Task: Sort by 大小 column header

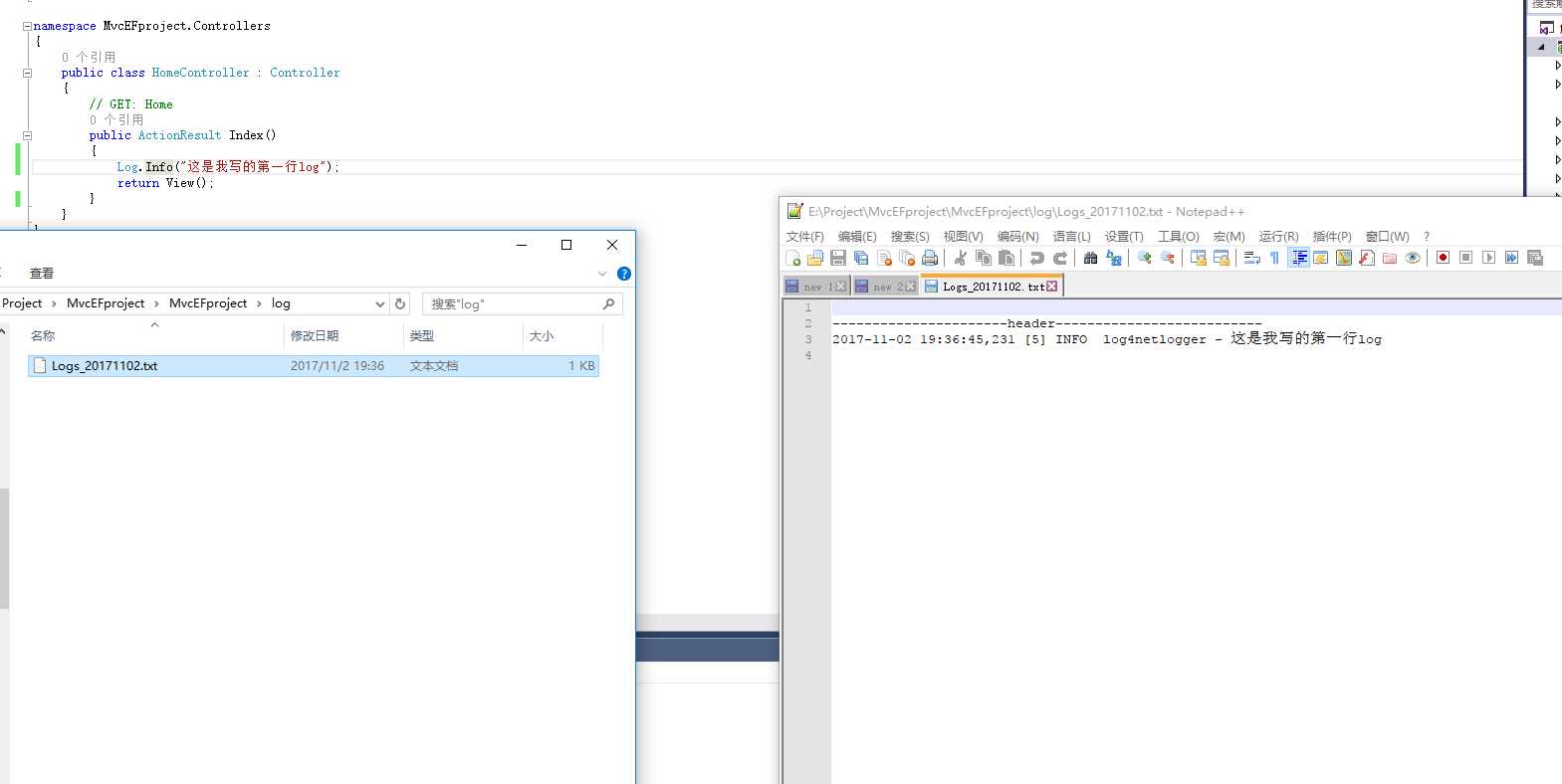Action: (x=542, y=336)
